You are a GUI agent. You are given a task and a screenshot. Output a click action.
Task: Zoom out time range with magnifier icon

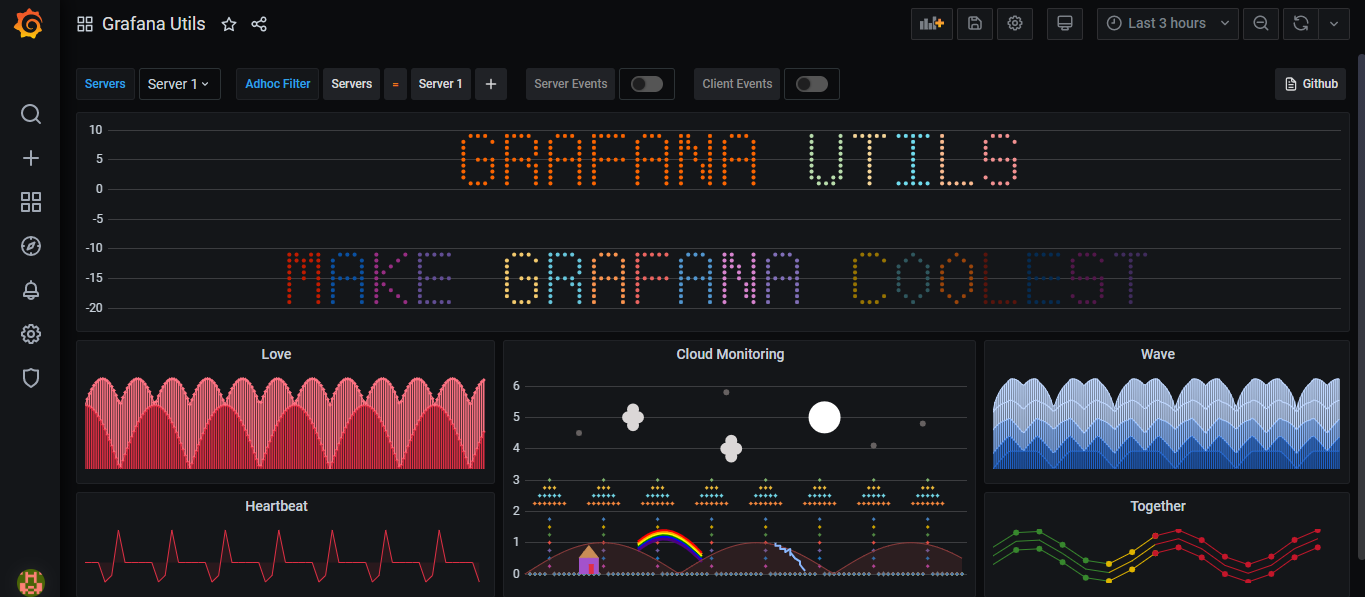pos(1261,24)
